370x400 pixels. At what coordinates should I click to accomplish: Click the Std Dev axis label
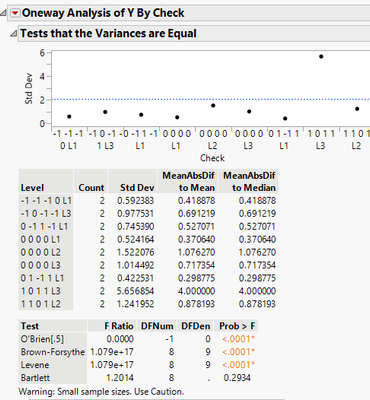tap(29, 88)
